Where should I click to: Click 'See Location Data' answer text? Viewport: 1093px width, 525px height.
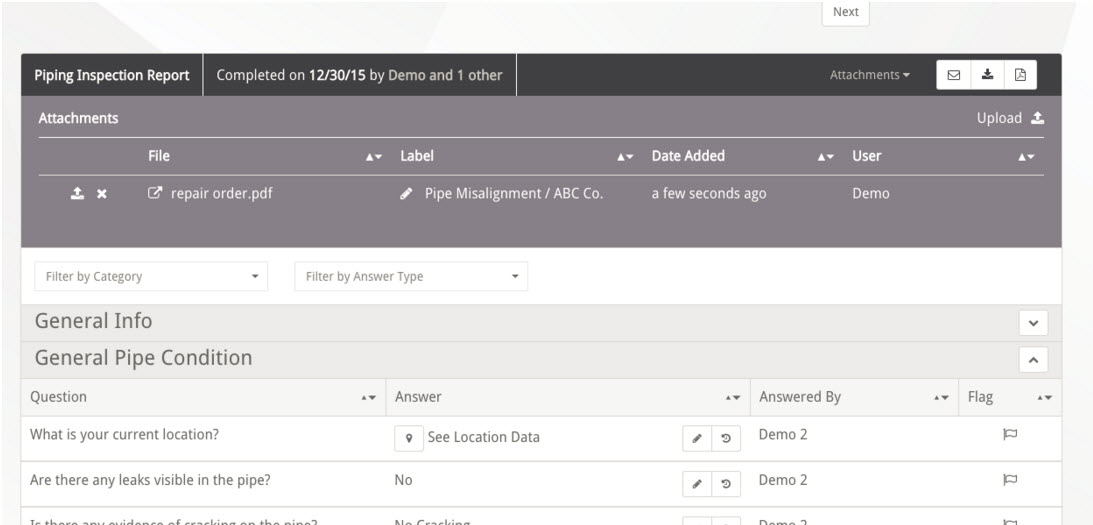(x=484, y=437)
